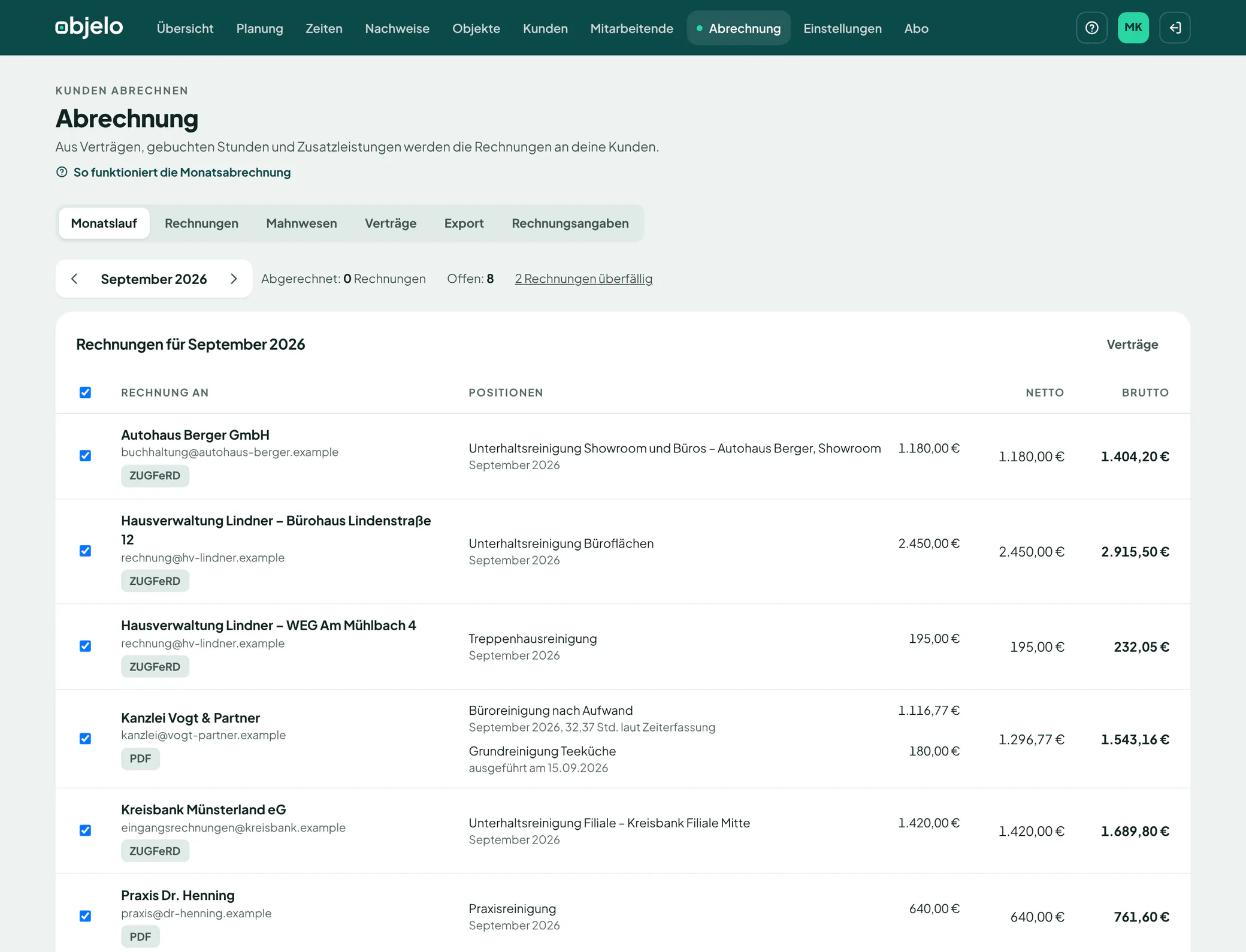Go to previous month with left chevron
Image resolution: width=1246 pixels, height=952 pixels.
point(74,279)
